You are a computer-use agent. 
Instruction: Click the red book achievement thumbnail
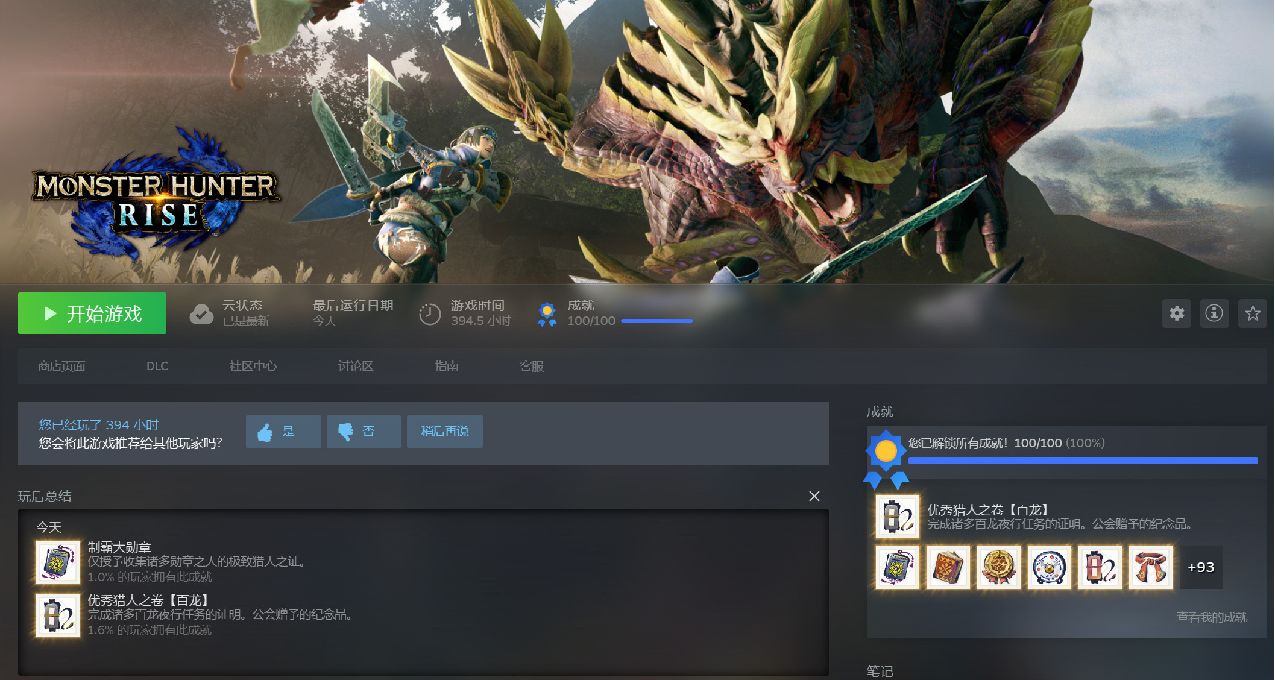(948, 567)
